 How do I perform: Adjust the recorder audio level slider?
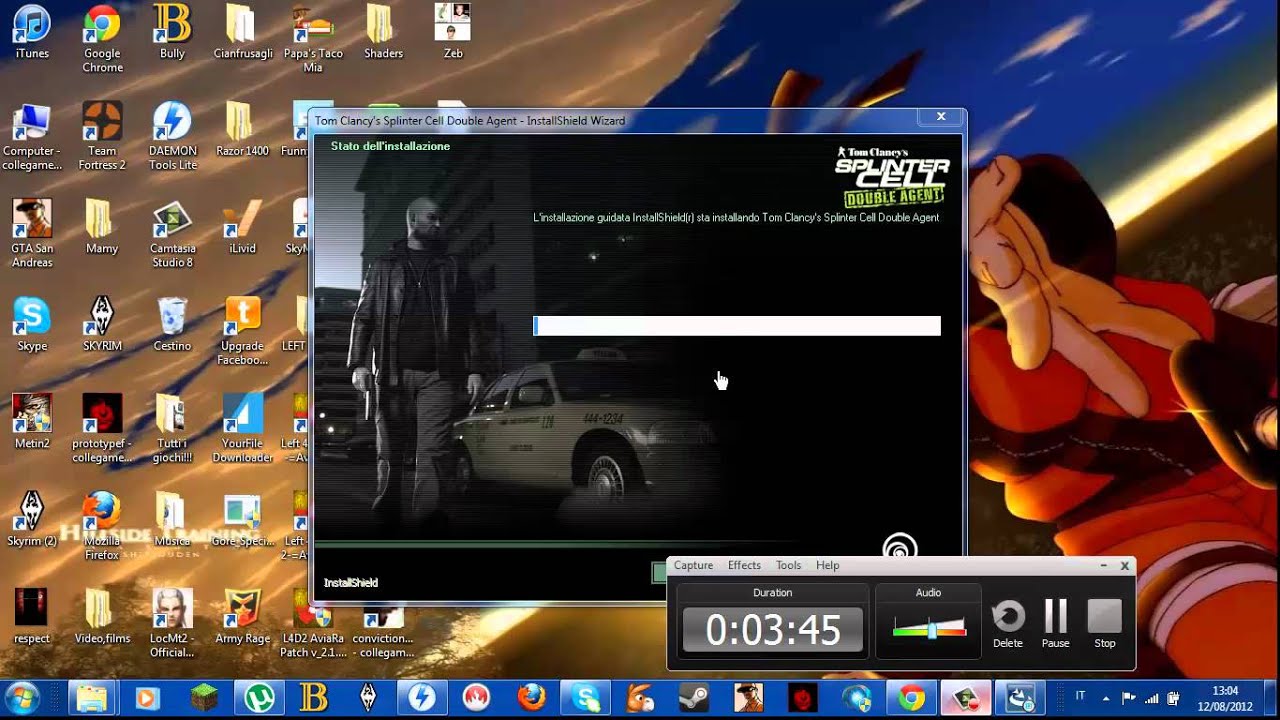coord(930,629)
